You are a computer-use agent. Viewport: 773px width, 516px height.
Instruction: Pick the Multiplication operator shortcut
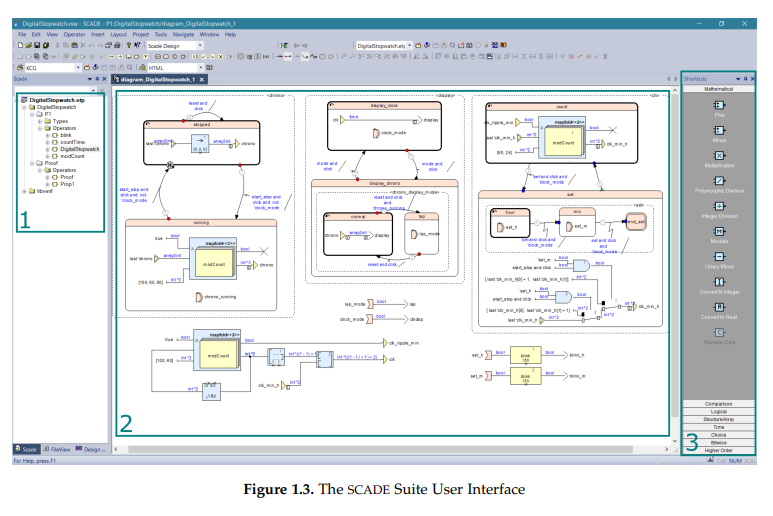click(718, 158)
